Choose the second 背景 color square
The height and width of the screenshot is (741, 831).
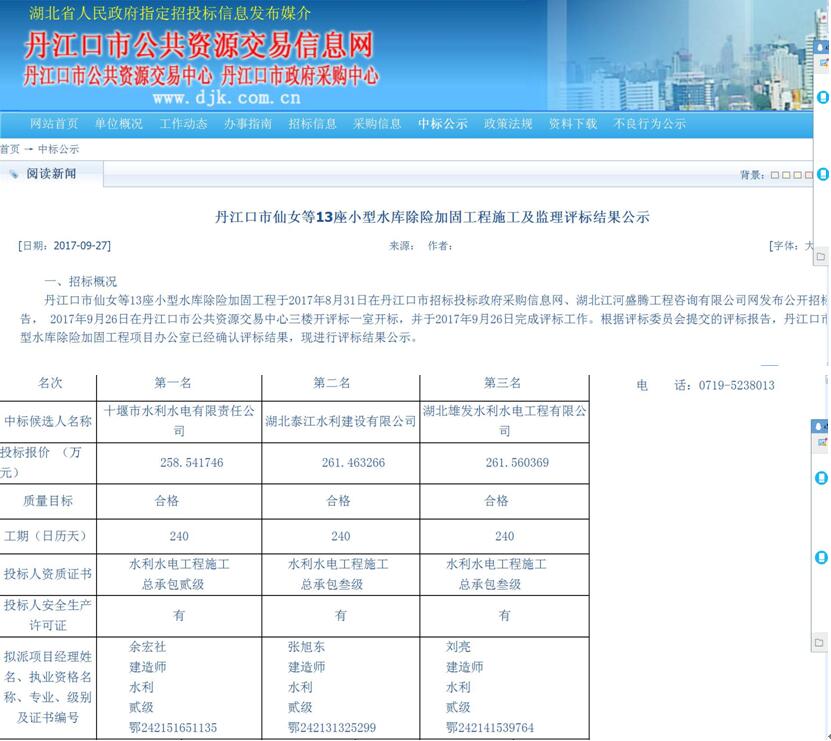click(x=787, y=175)
